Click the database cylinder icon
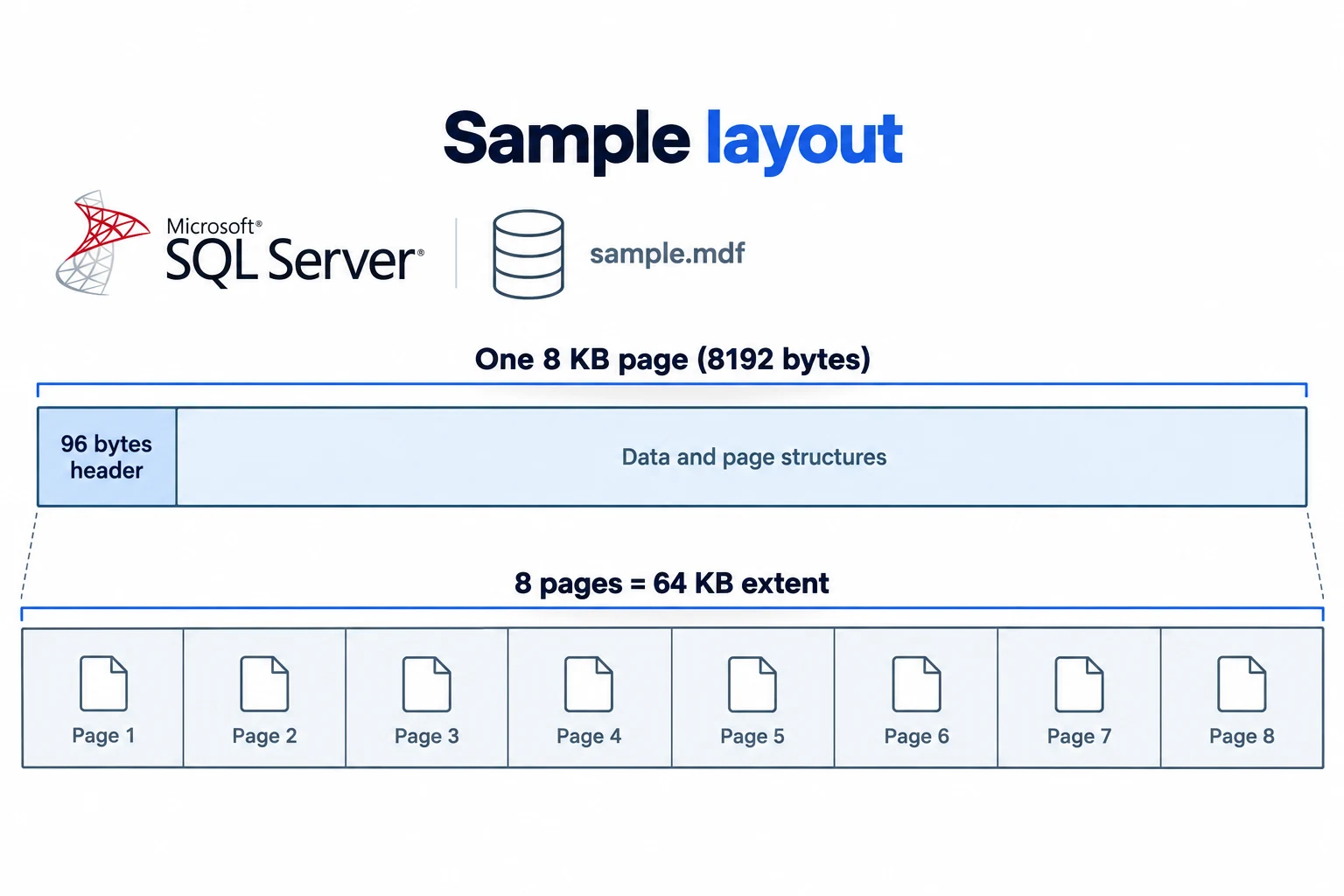 (528, 254)
